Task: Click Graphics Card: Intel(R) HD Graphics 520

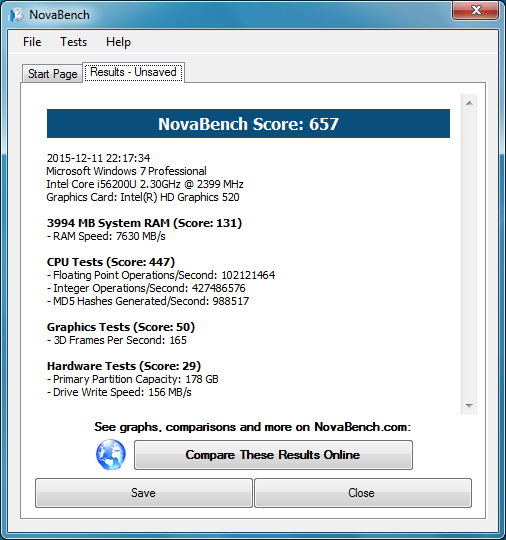Action: point(143,197)
